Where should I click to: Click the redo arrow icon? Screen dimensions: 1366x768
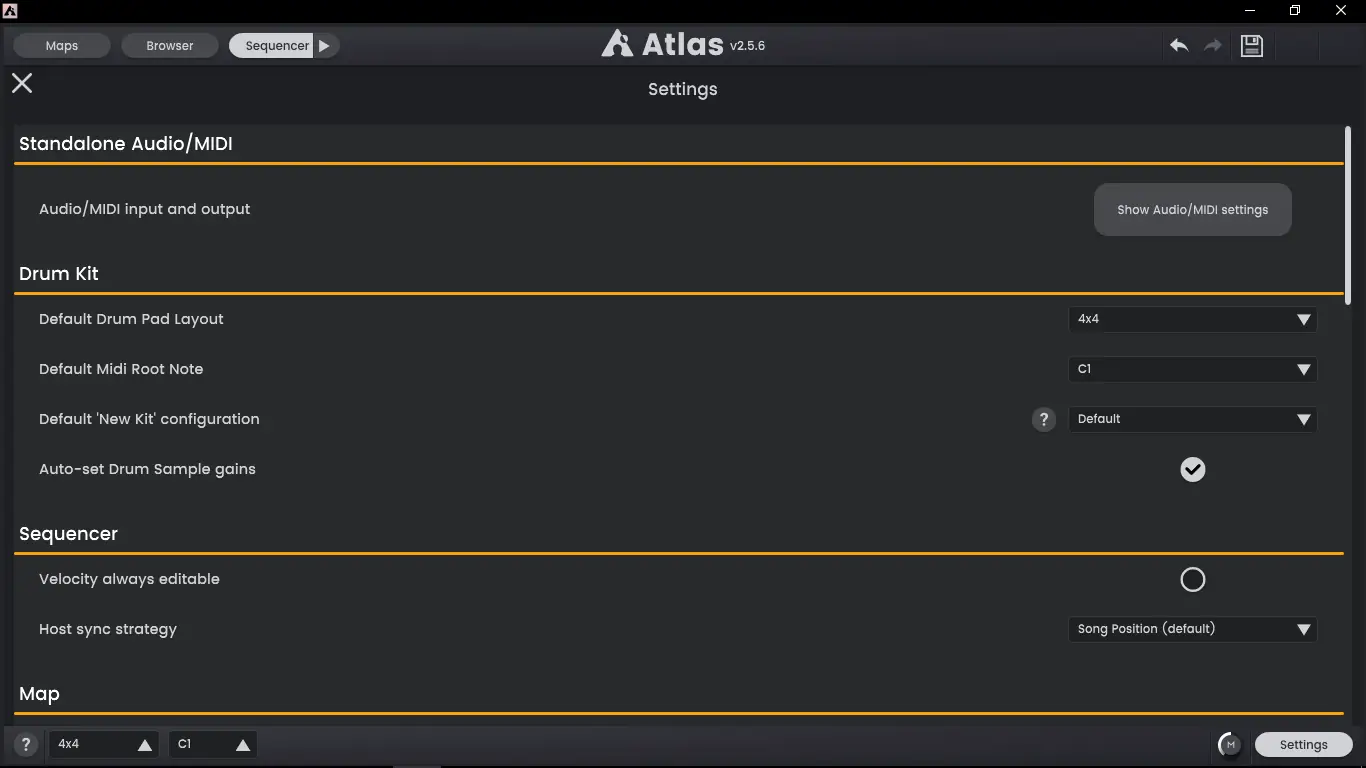coord(1213,46)
